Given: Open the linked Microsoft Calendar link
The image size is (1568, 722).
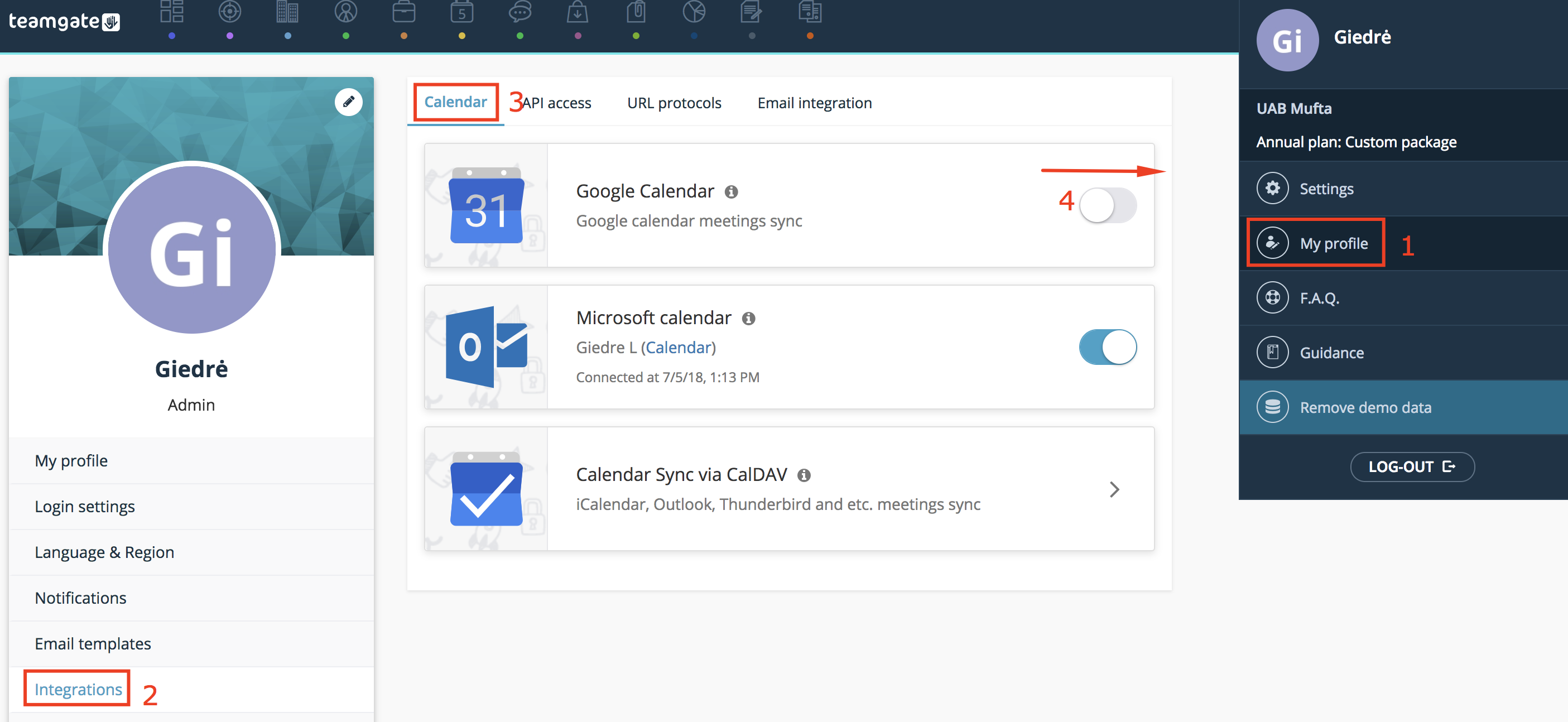Looking at the screenshot, I should click(x=679, y=348).
